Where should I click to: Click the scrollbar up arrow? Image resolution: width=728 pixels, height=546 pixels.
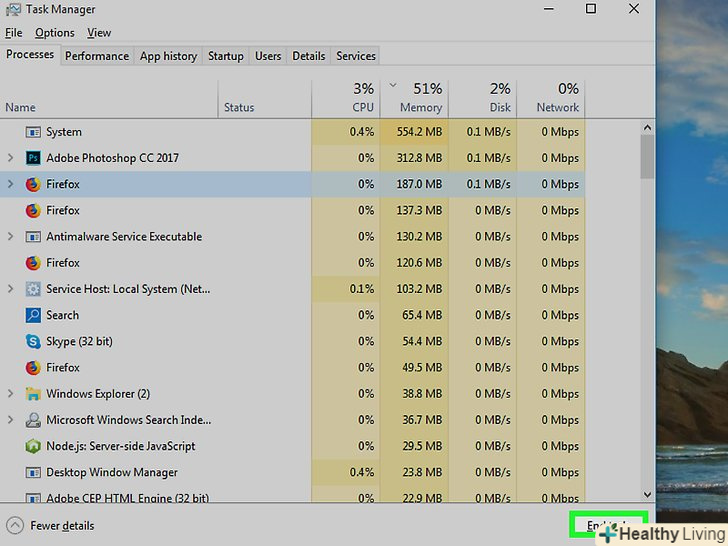coord(647,127)
